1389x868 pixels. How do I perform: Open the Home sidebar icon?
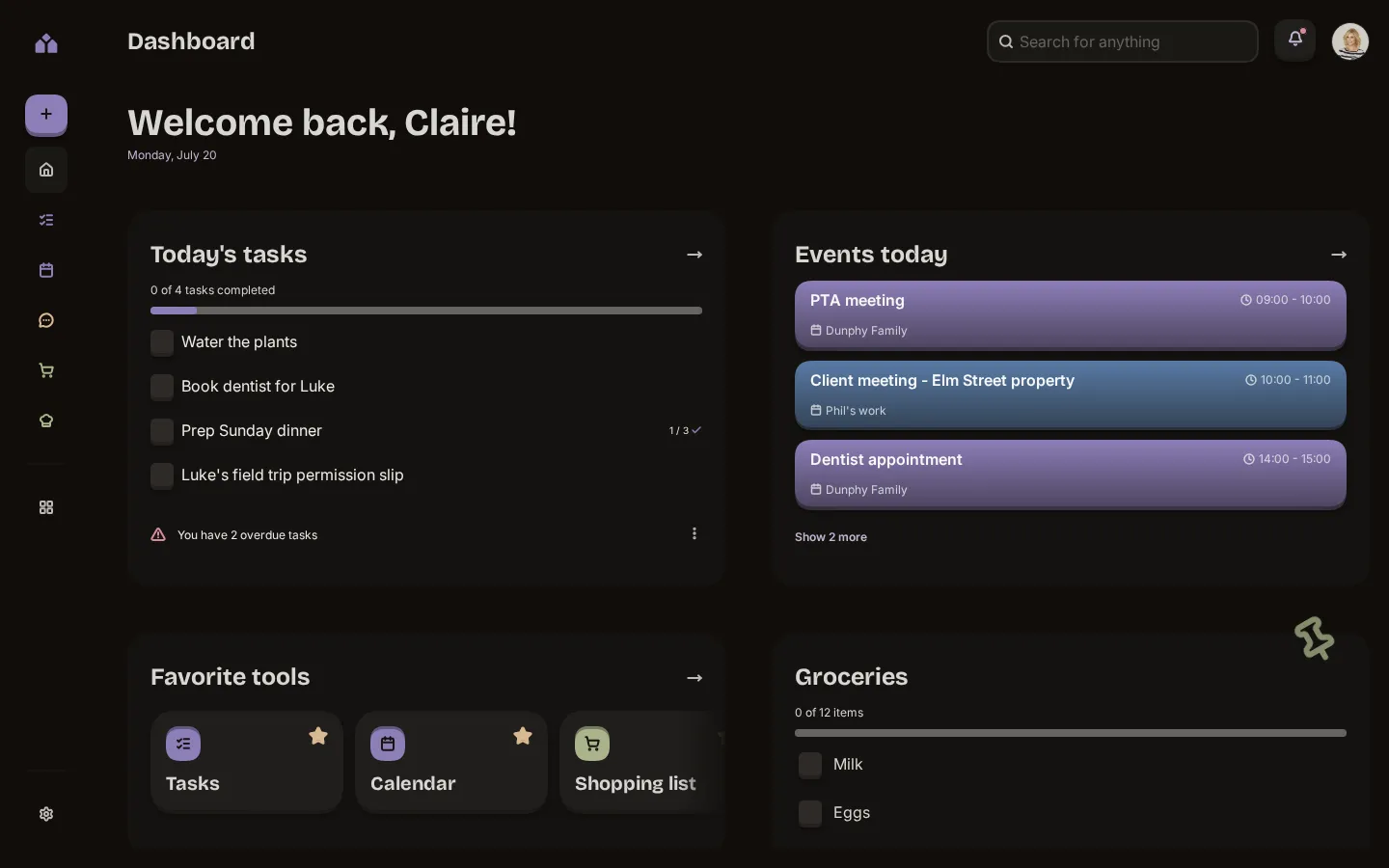pyautogui.click(x=46, y=170)
